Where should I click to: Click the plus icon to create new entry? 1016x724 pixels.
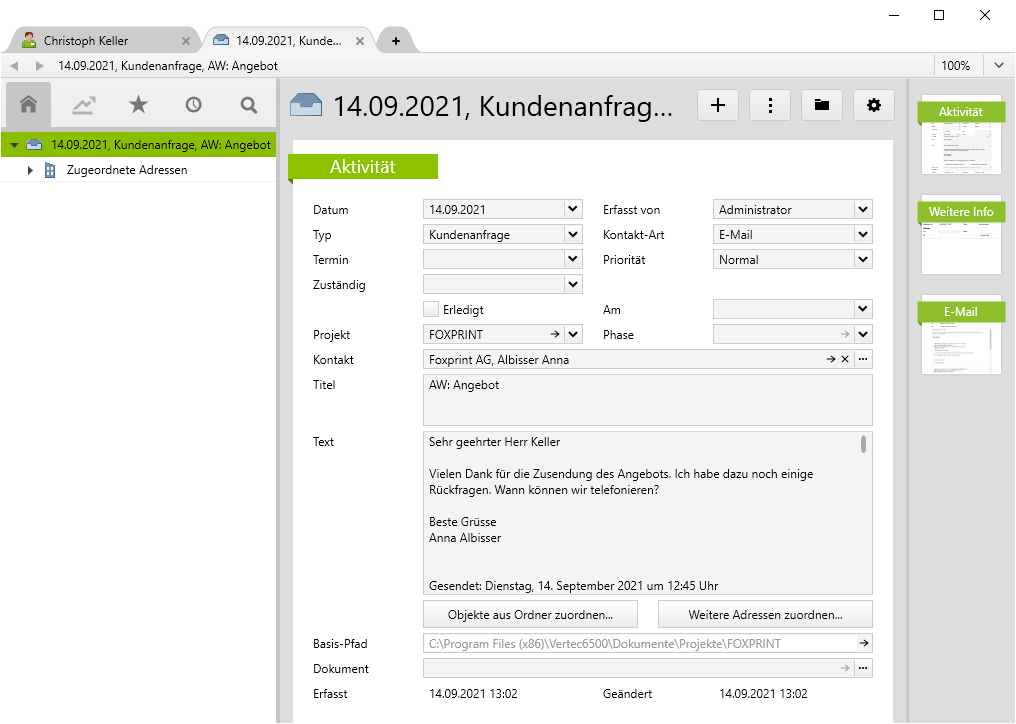(x=717, y=104)
